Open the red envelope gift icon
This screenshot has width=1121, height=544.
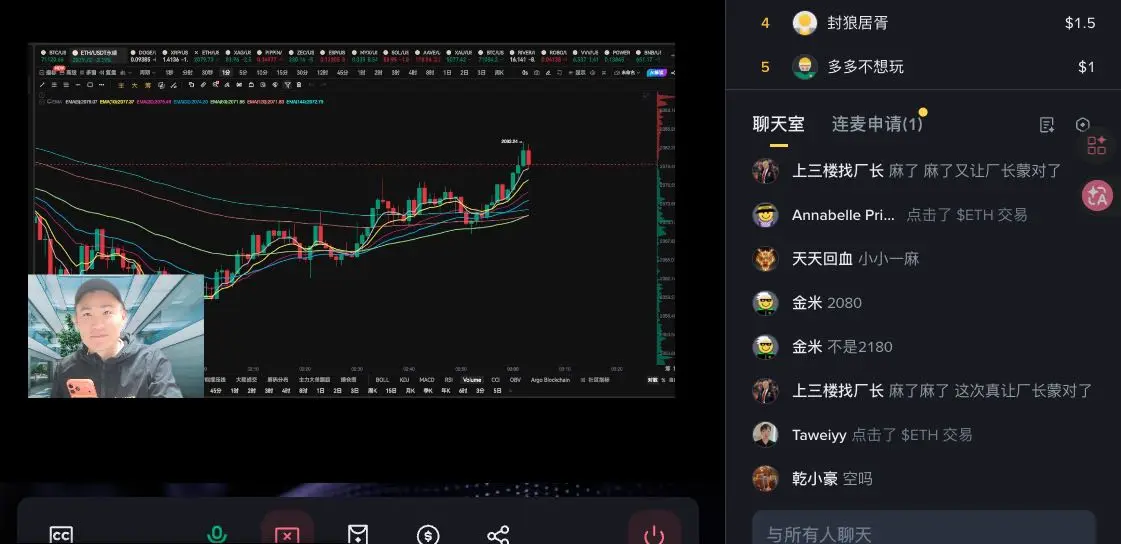click(357, 534)
